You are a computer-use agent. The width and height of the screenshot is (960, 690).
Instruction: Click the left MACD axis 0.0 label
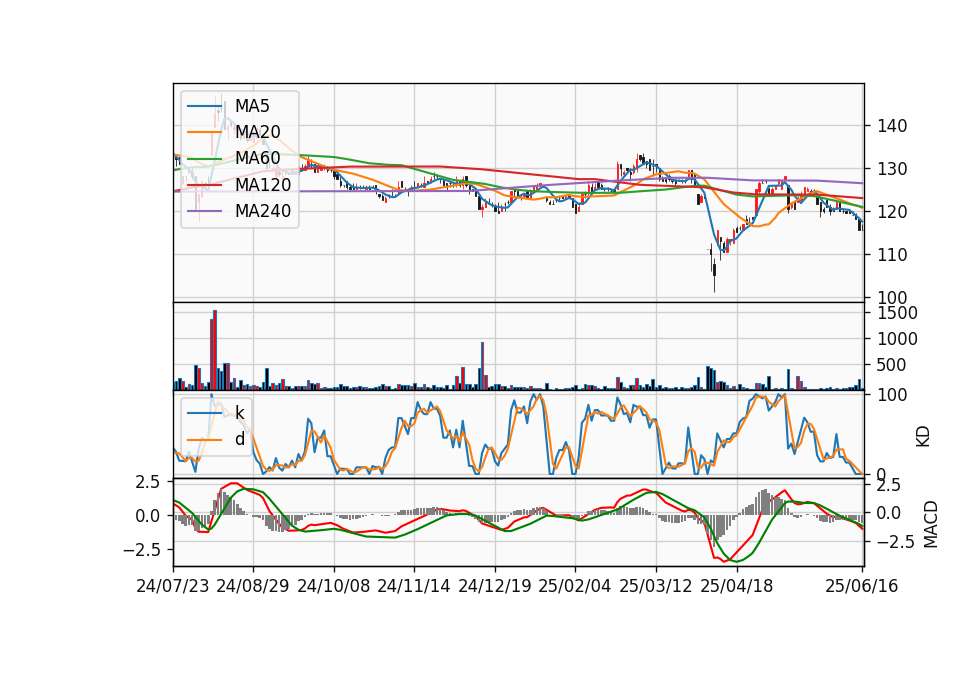click(147, 516)
